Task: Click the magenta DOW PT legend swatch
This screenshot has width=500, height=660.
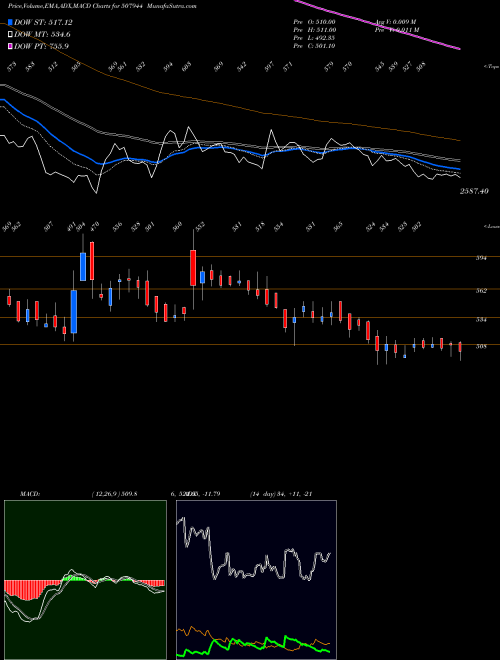Action: 10,46
